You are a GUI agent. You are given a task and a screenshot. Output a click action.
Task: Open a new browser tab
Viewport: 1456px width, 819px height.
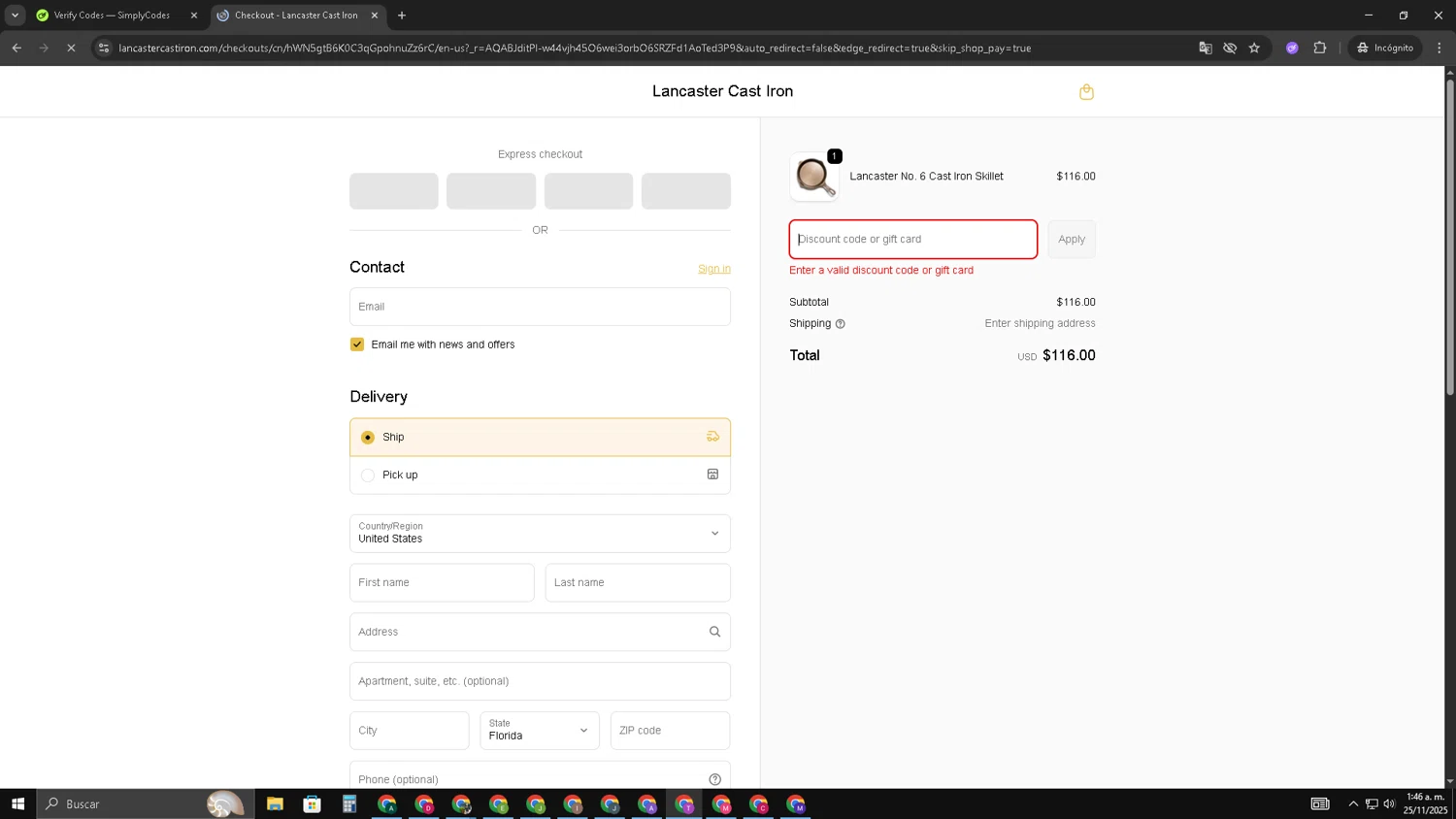pos(402,15)
